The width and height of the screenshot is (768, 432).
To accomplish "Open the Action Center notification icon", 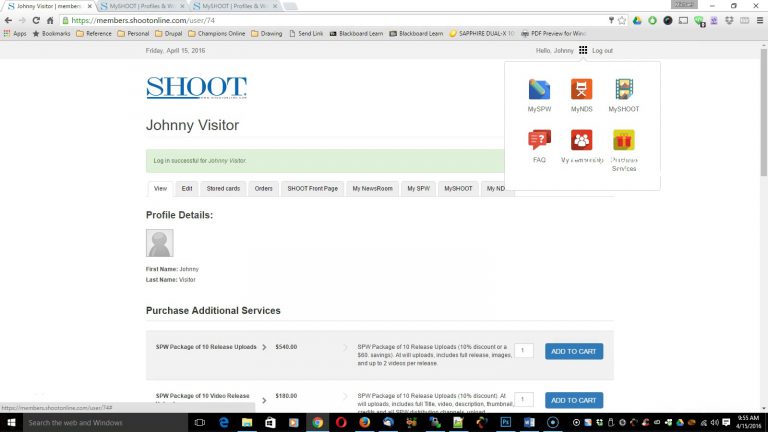I will [x=726, y=422].
